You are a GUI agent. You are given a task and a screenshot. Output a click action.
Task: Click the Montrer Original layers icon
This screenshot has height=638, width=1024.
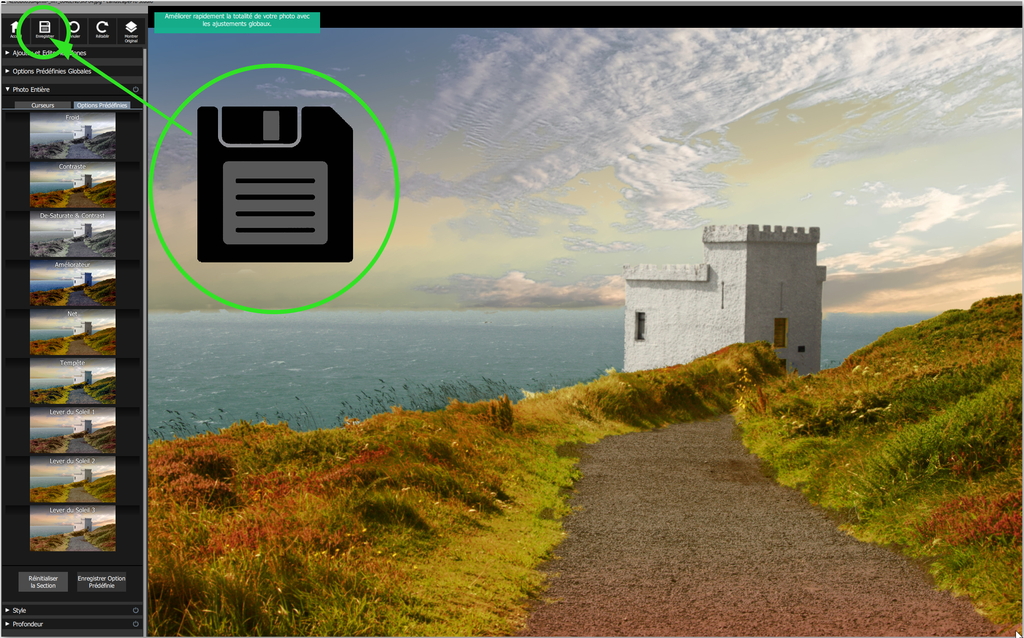click(x=131, y=28)
